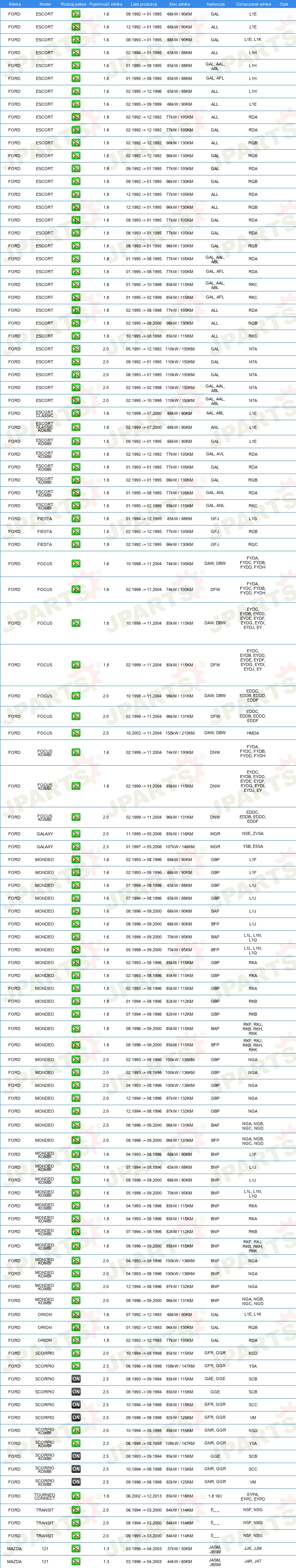This screenshot has height=1568, width=296.
Task: Click the Pojemność silnika column header
Action: pos(106,4)
